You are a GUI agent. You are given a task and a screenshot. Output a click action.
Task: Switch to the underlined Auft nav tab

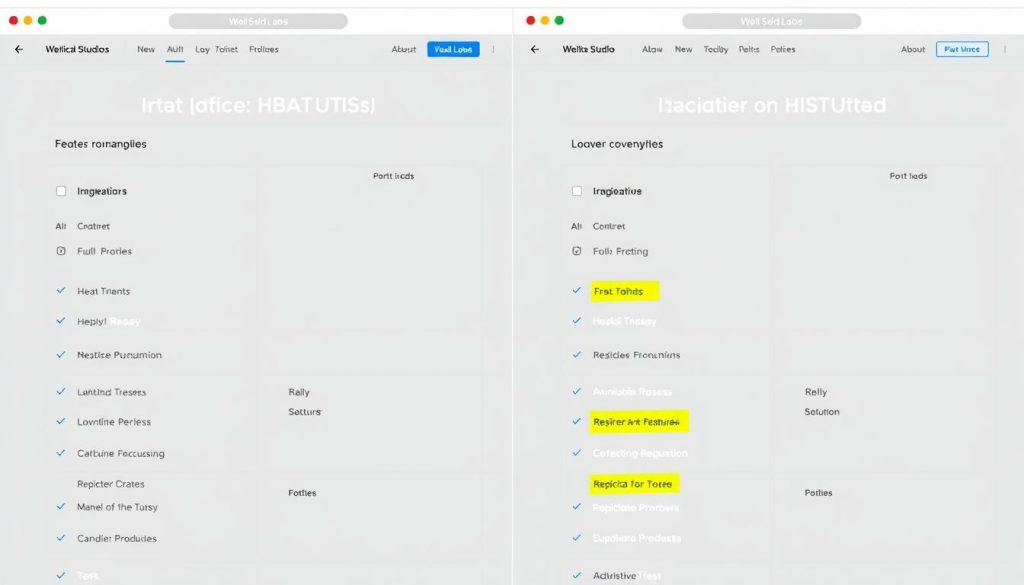175,48
